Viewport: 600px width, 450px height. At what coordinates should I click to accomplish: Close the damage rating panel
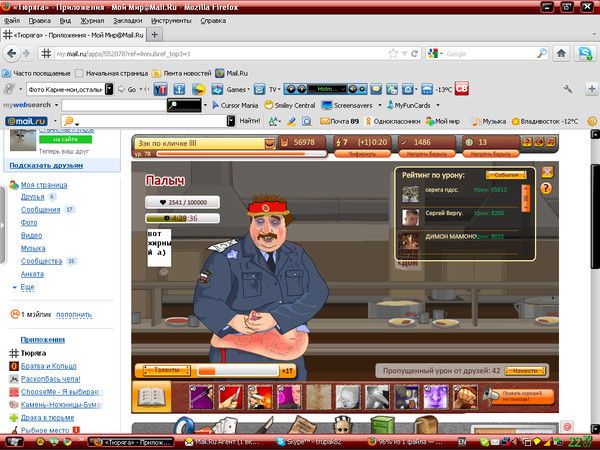(547, 172)
